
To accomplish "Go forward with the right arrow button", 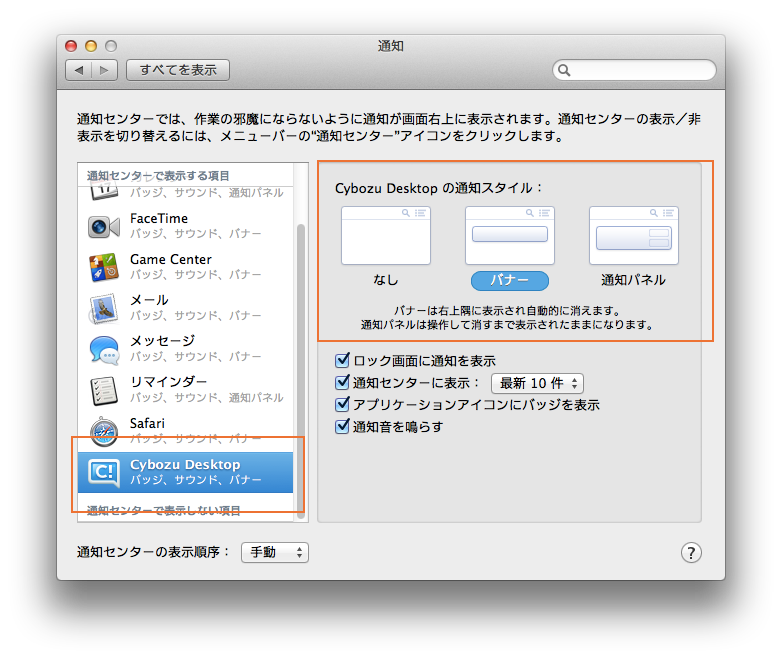I will point(105,70).
